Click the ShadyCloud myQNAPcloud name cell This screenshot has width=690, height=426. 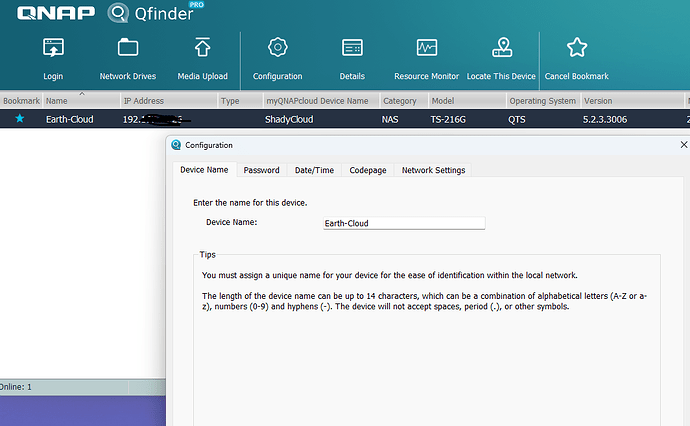(289, 119)
